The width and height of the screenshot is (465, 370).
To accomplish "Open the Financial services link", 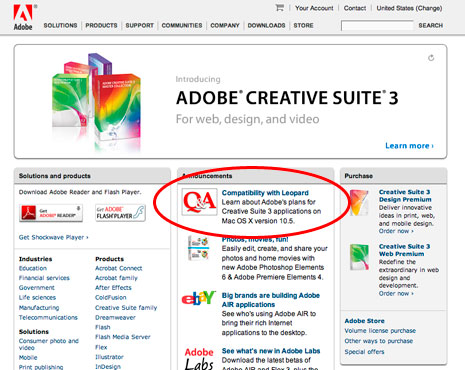I will [44, 278].
